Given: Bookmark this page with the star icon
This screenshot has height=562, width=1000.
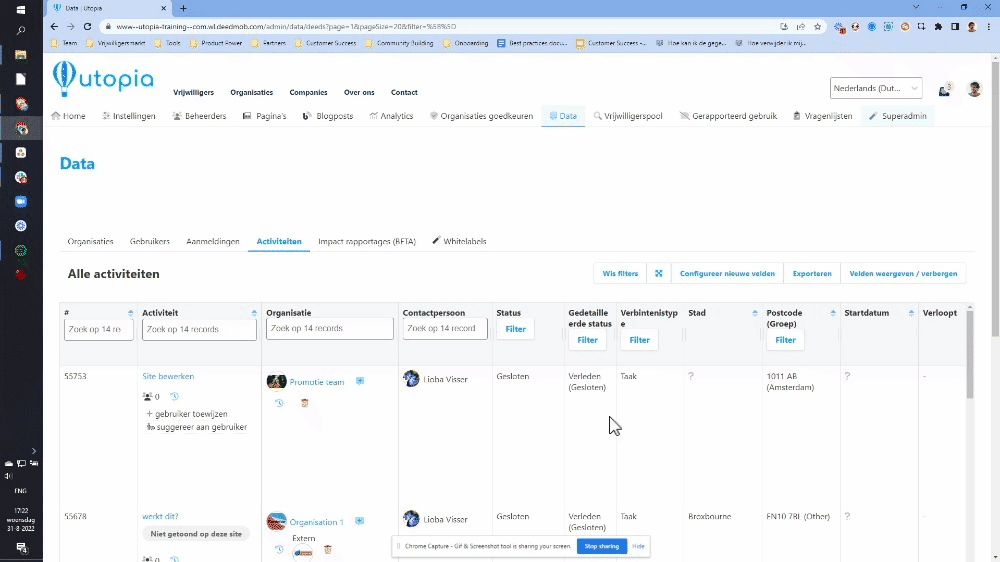Looking at the screenshot, I should tap(817, 27).
